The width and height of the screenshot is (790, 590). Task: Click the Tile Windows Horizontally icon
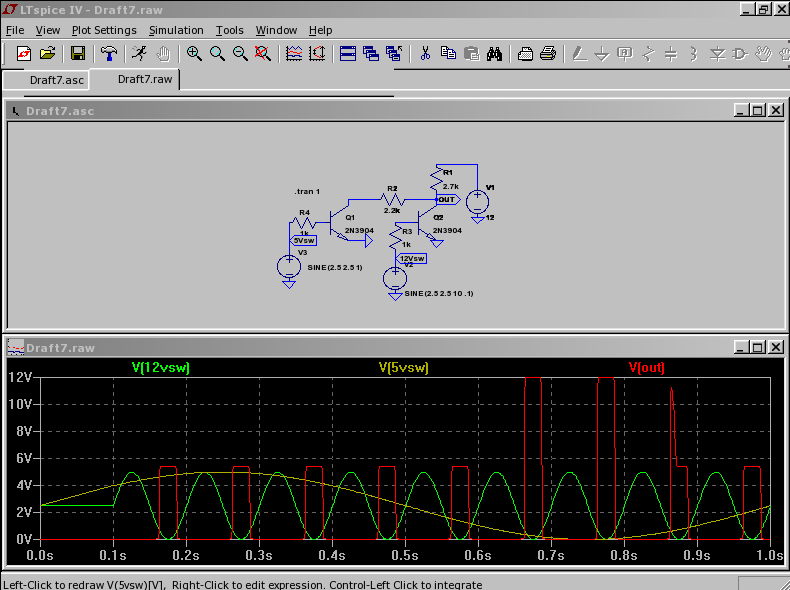[x=348, y=54]
